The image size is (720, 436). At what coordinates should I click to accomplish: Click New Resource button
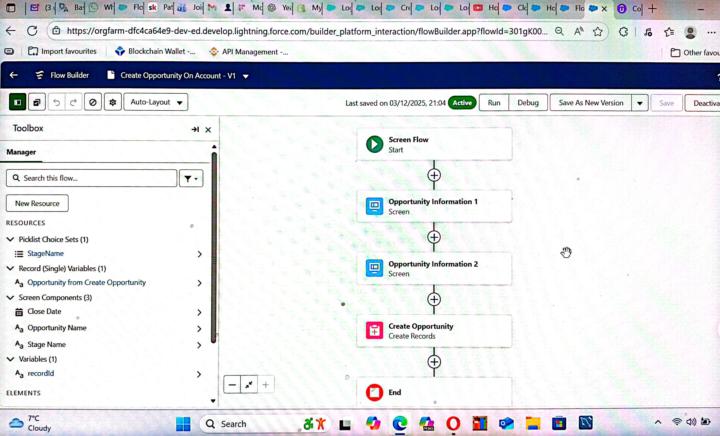[37, 203]
